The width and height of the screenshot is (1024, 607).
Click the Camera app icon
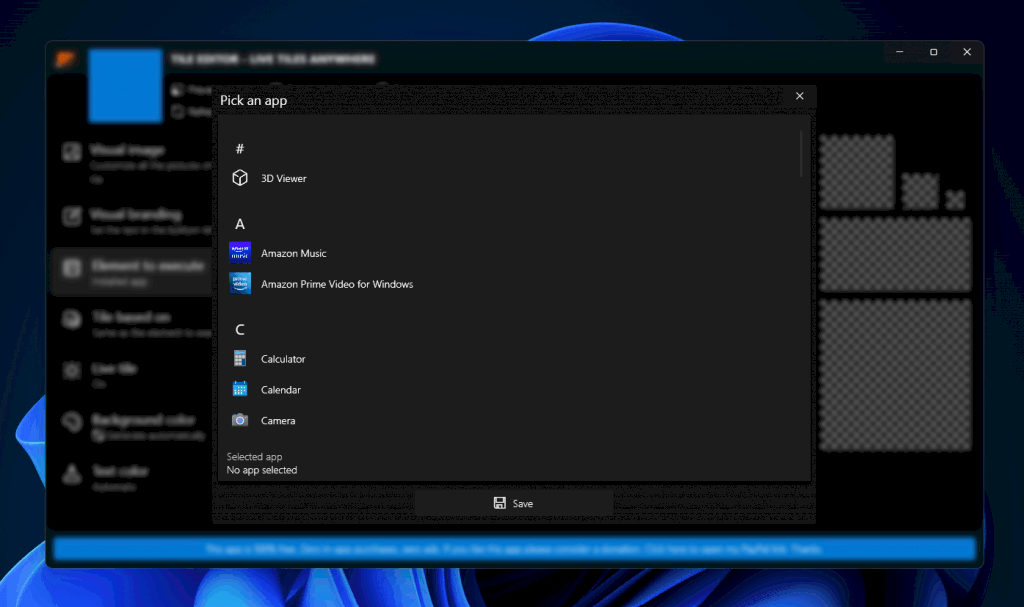coord(240,420)
